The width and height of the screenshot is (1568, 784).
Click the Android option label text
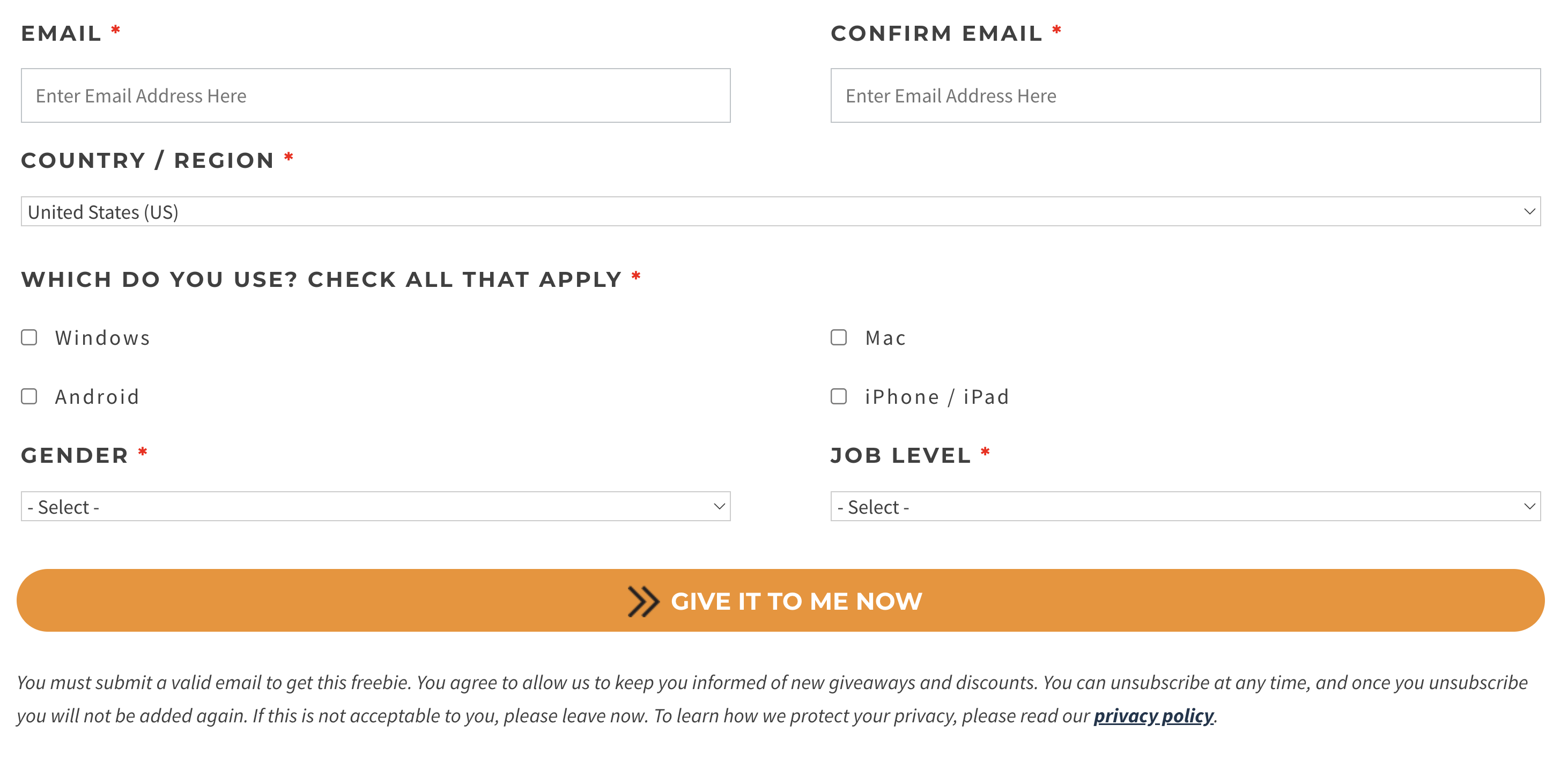[x=98, y=397]
